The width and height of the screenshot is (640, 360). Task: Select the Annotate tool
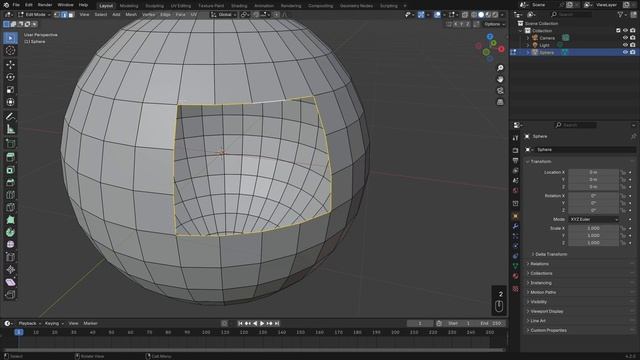click(10, 117)
